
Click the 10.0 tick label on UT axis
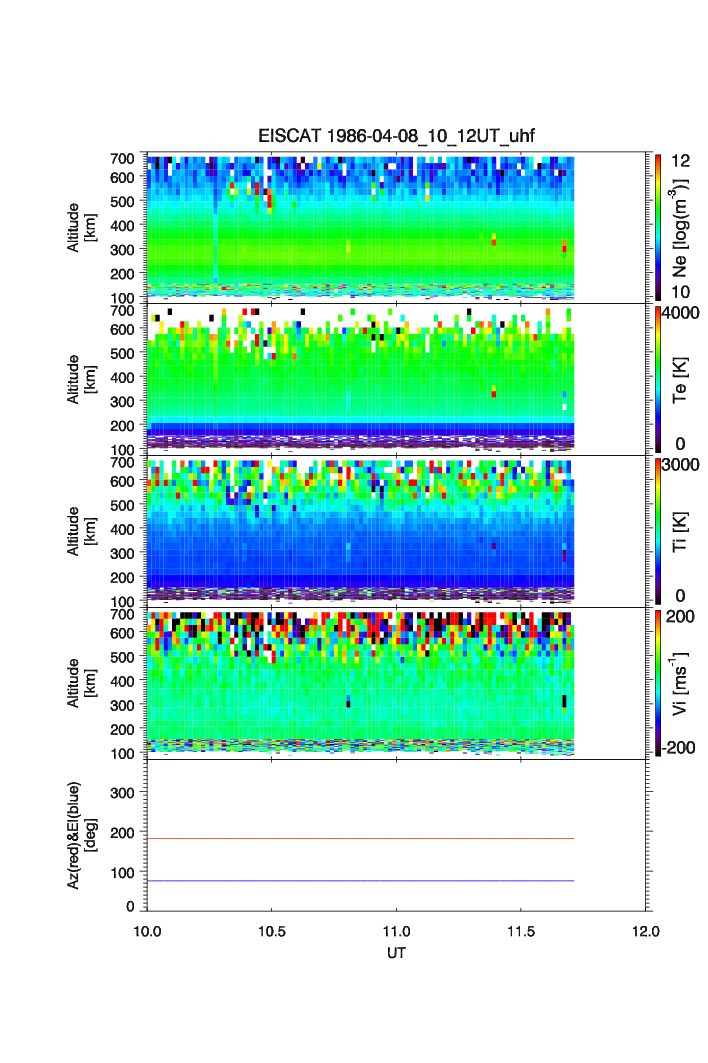147,931
